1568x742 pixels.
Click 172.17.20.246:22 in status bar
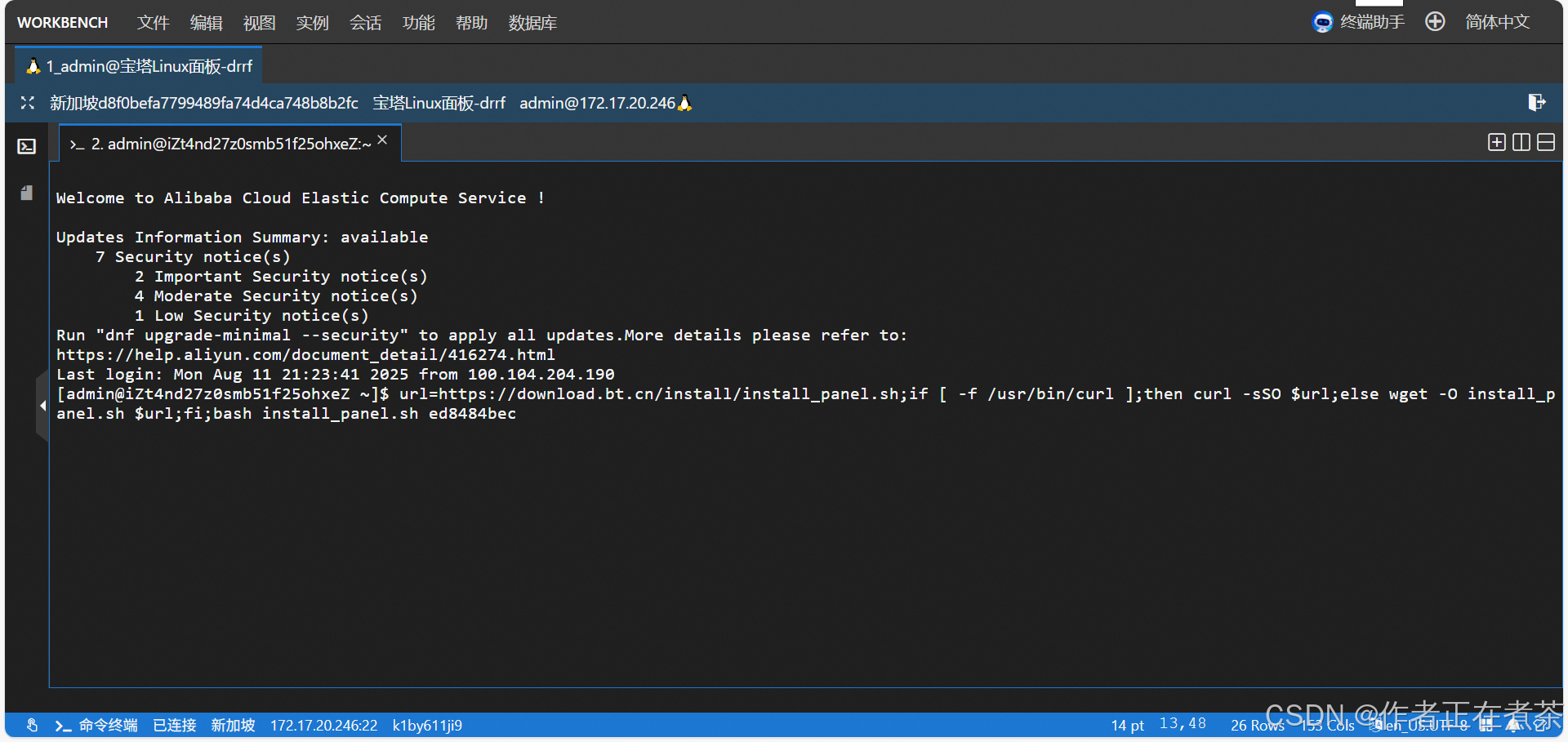pos(324,725)
